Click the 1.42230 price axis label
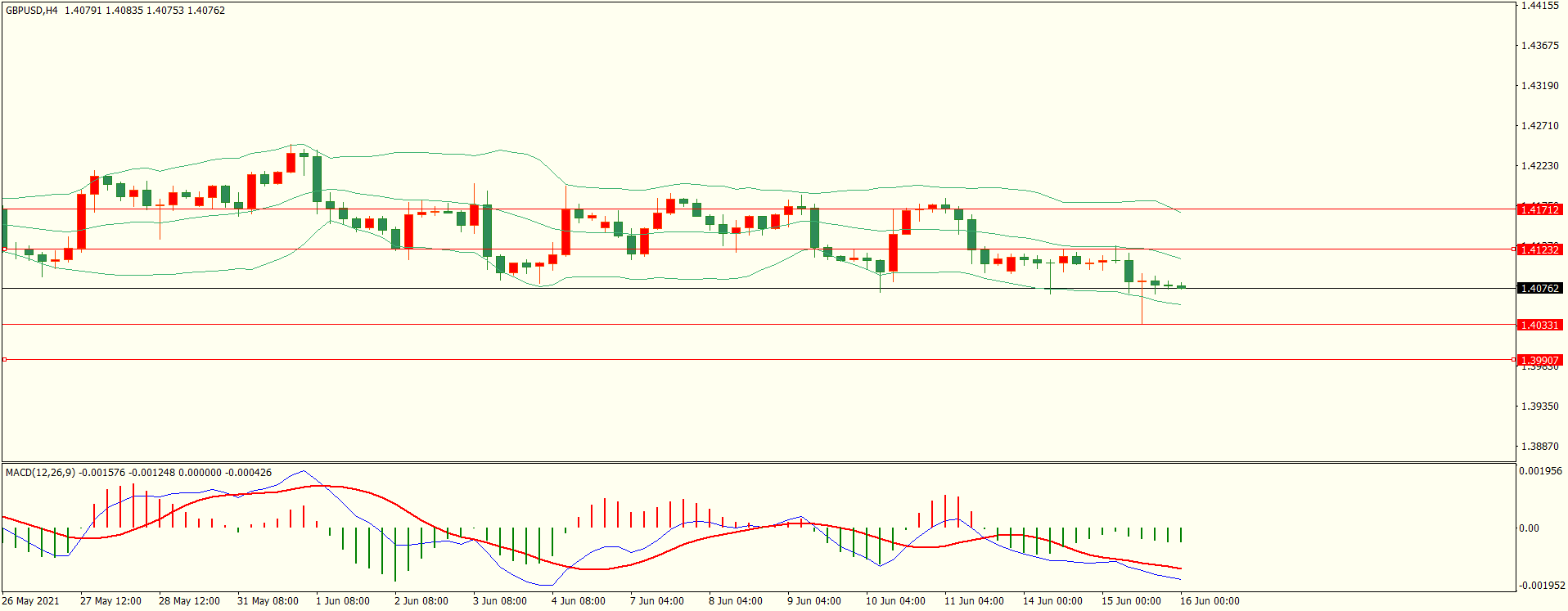Image resolution: width=1568 pixels, height=611 pixels. (x=1539, y=165)
